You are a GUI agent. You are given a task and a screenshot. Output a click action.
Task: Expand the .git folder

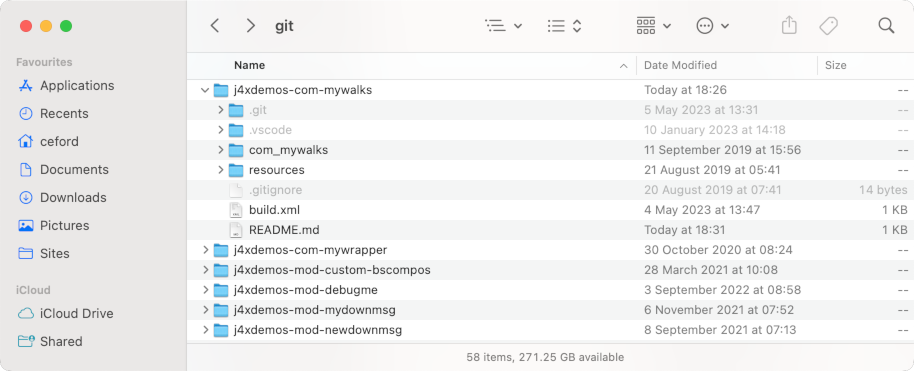pyautogui.click(x=220, y=110)
